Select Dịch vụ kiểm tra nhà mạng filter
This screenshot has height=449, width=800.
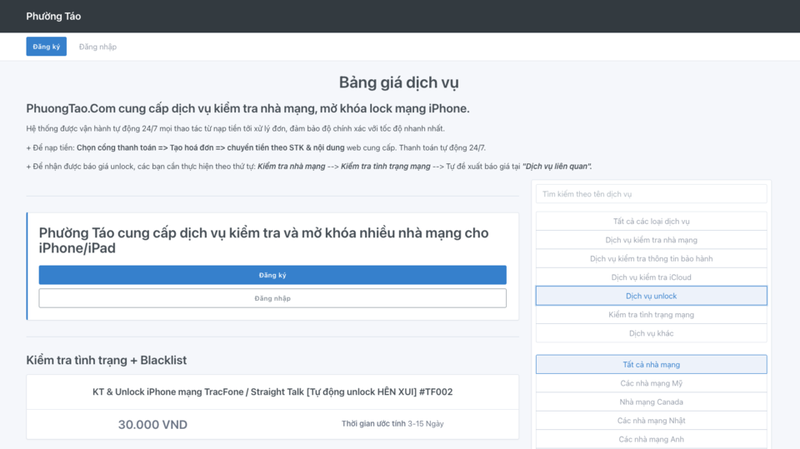[x=651, y=240]
